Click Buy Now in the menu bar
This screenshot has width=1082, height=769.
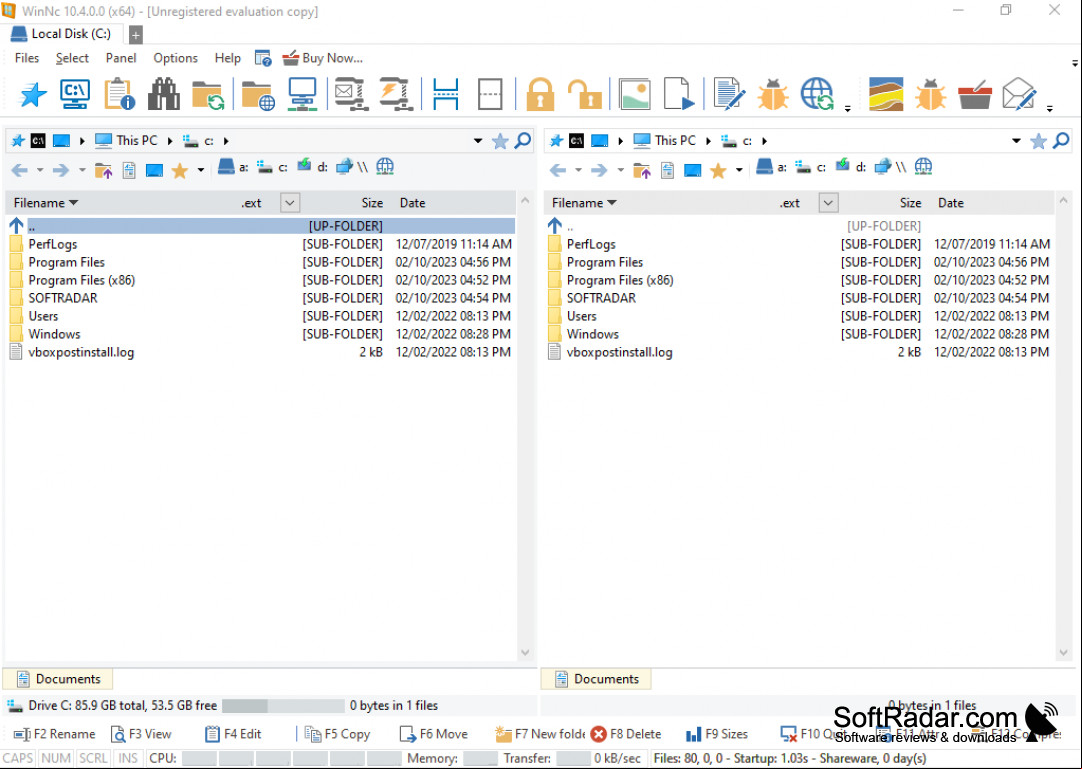pyautogui.click(x=323, y=58)
